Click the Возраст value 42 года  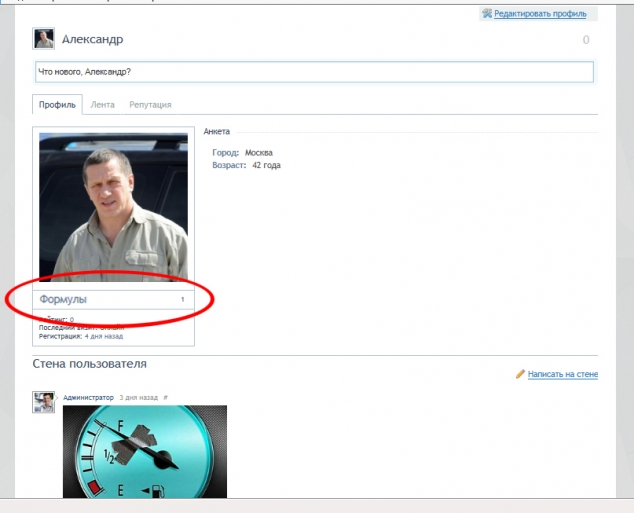point(266,165)
